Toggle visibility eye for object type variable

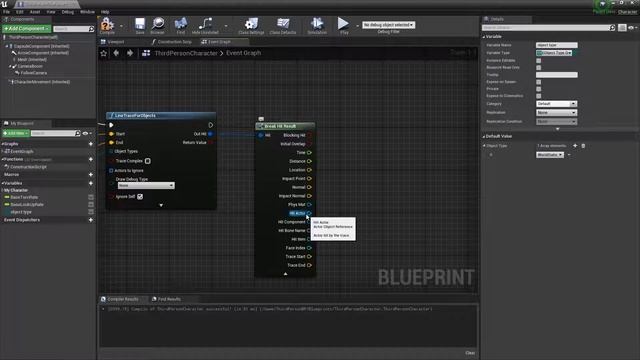pyautogui.click(x=91, y=212)
